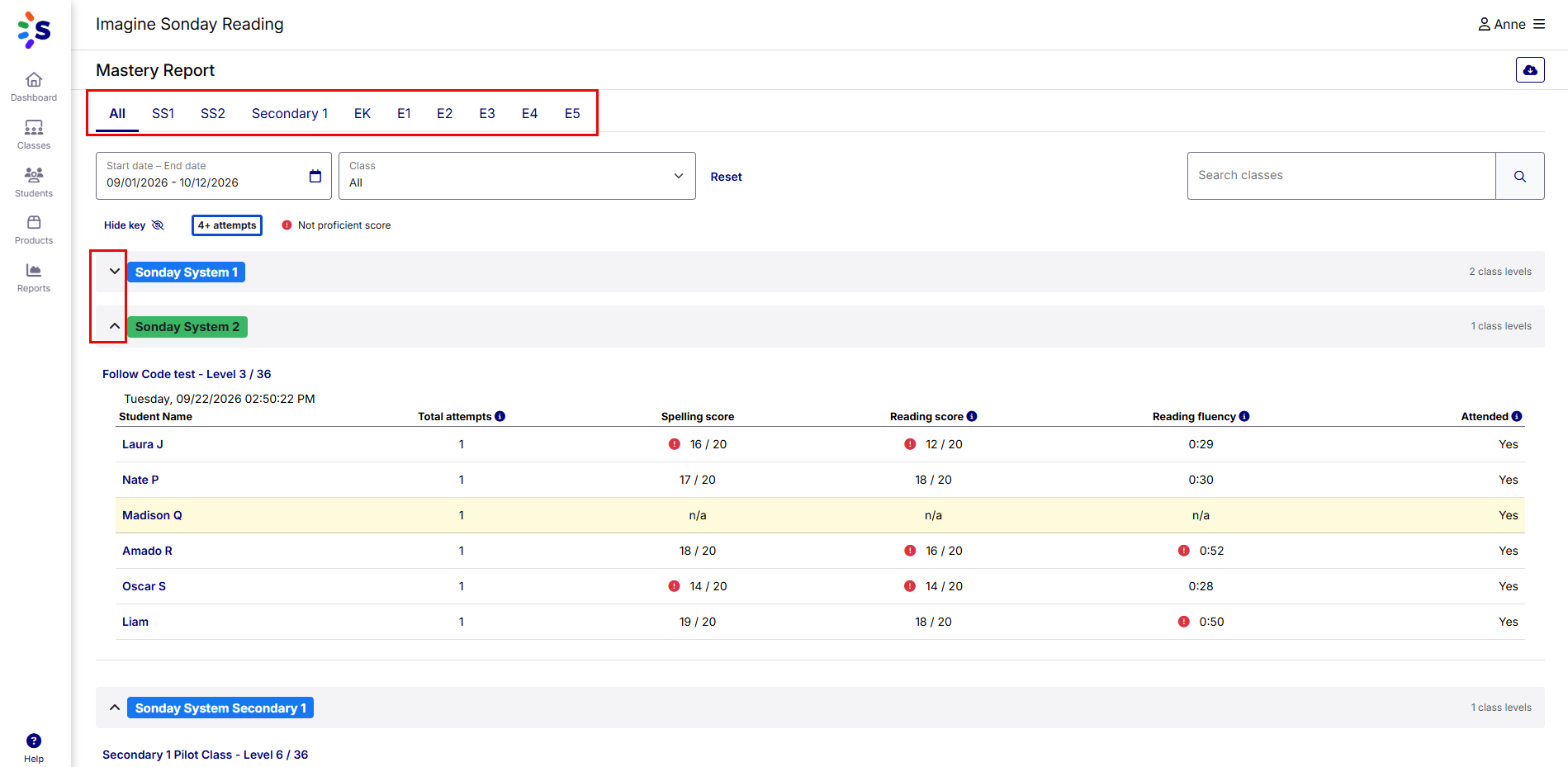
Task: Click the Attended info icon
Action: pyautogui.click(x=1517, y=416)
